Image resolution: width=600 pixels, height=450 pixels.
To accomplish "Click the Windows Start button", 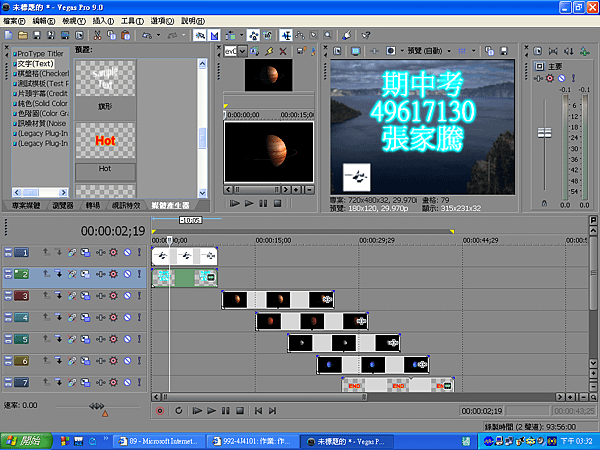I will [x=26, y=441].
